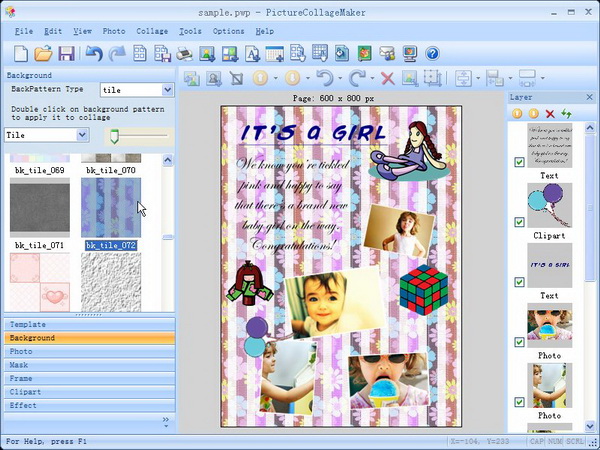Image resolution: width=600 pixels, height=450 pixels.
Task: Toggle the 'IT'S a GIRL' text layer checkbox
Action: (519, 282)
